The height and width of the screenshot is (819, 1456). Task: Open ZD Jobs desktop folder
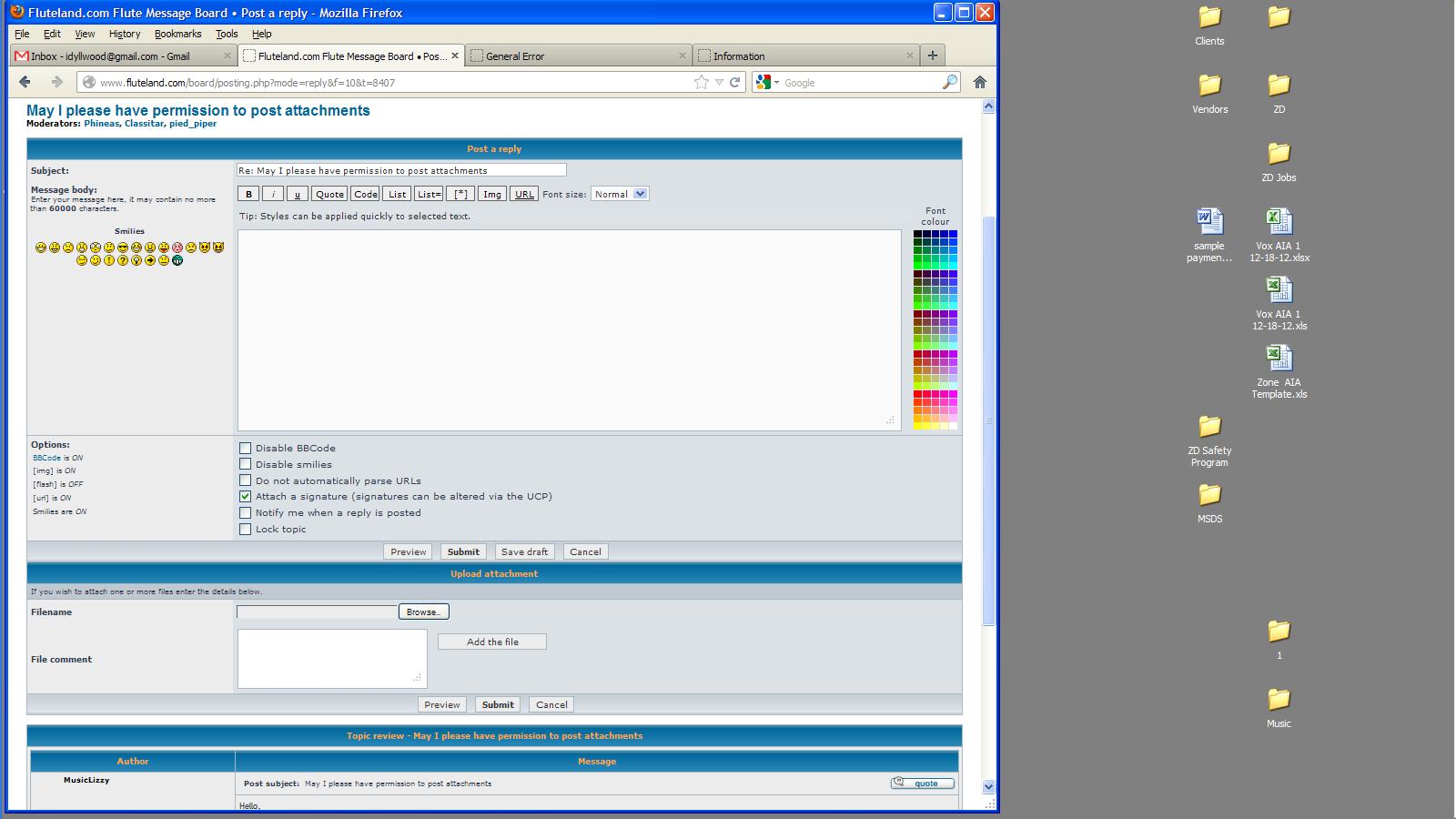pyautogui.click(x=1279, y=162)
